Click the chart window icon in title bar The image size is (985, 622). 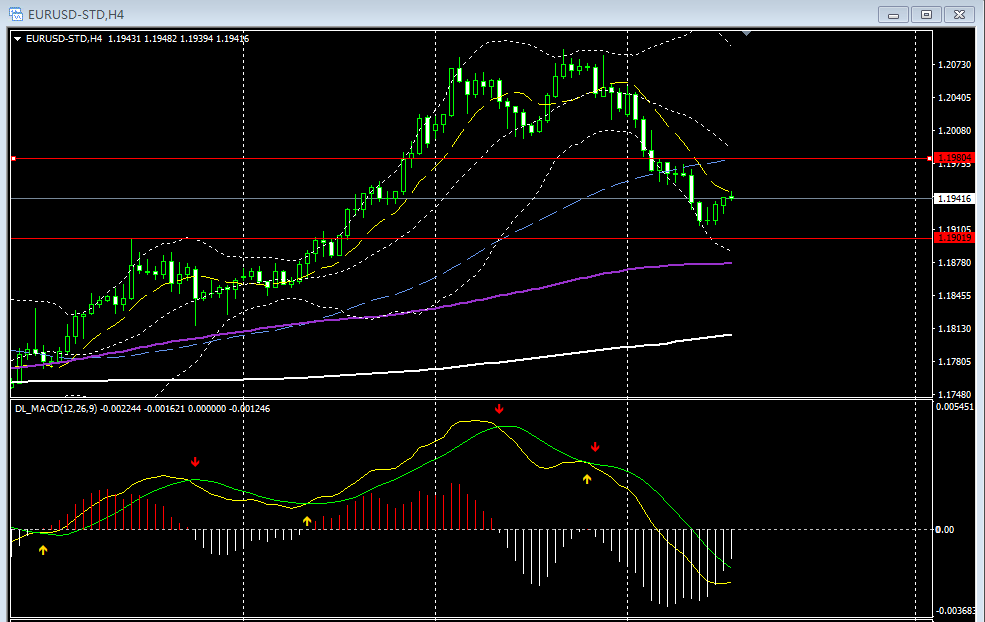coord(16,14)
